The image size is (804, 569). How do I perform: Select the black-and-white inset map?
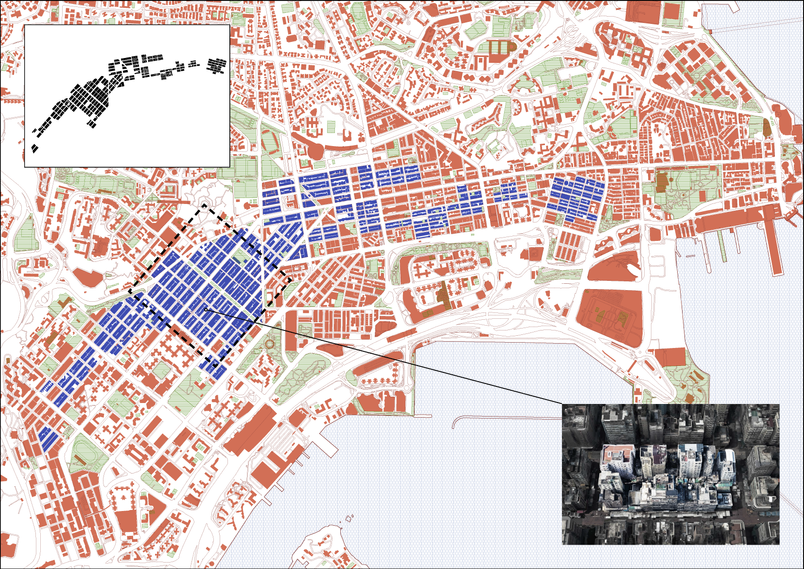pos(127,96)
